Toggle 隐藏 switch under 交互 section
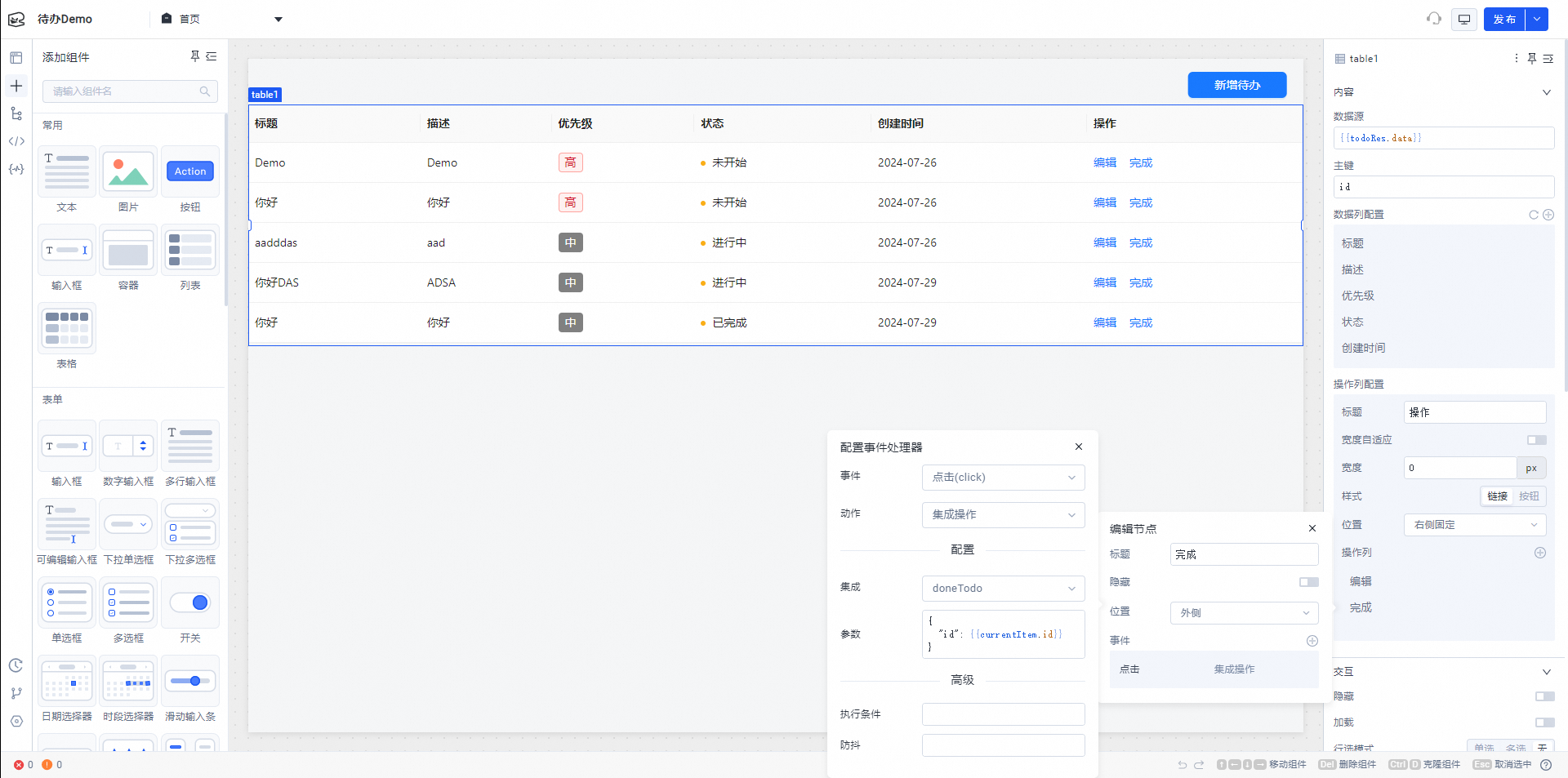This screenshot has width=1568, height=778. click(1545, 696)
